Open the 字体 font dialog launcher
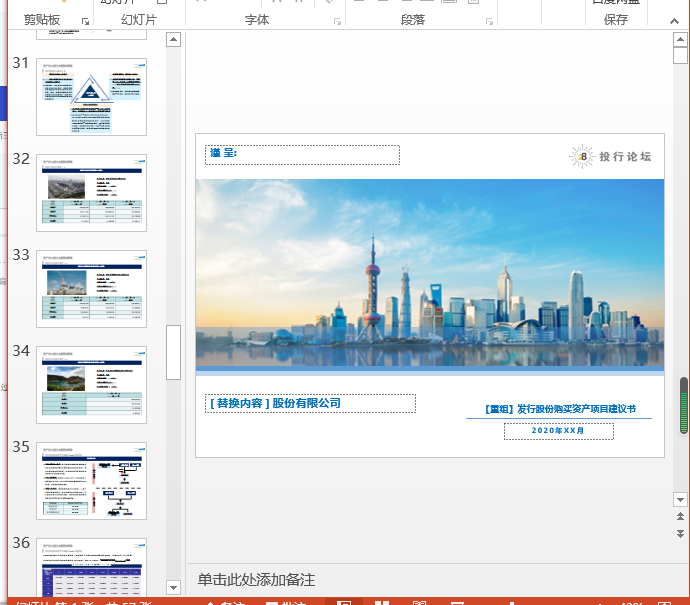Screen dimensions: 690x605 click(x=338, y=22)
